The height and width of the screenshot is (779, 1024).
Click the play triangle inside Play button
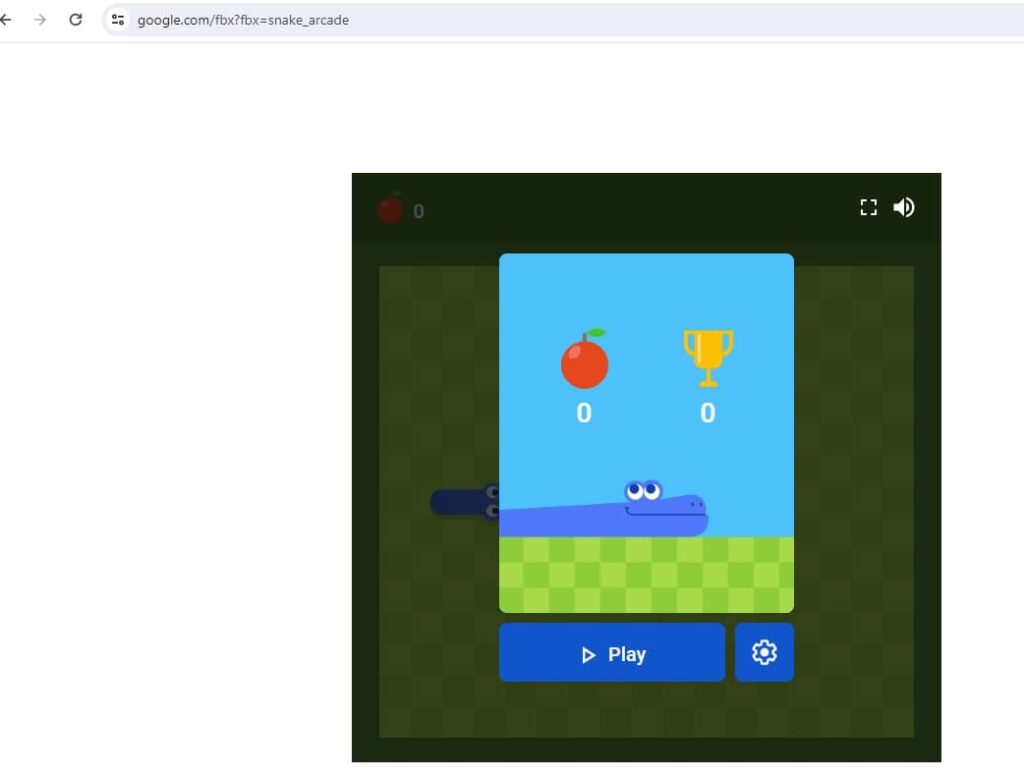point(588,653)
